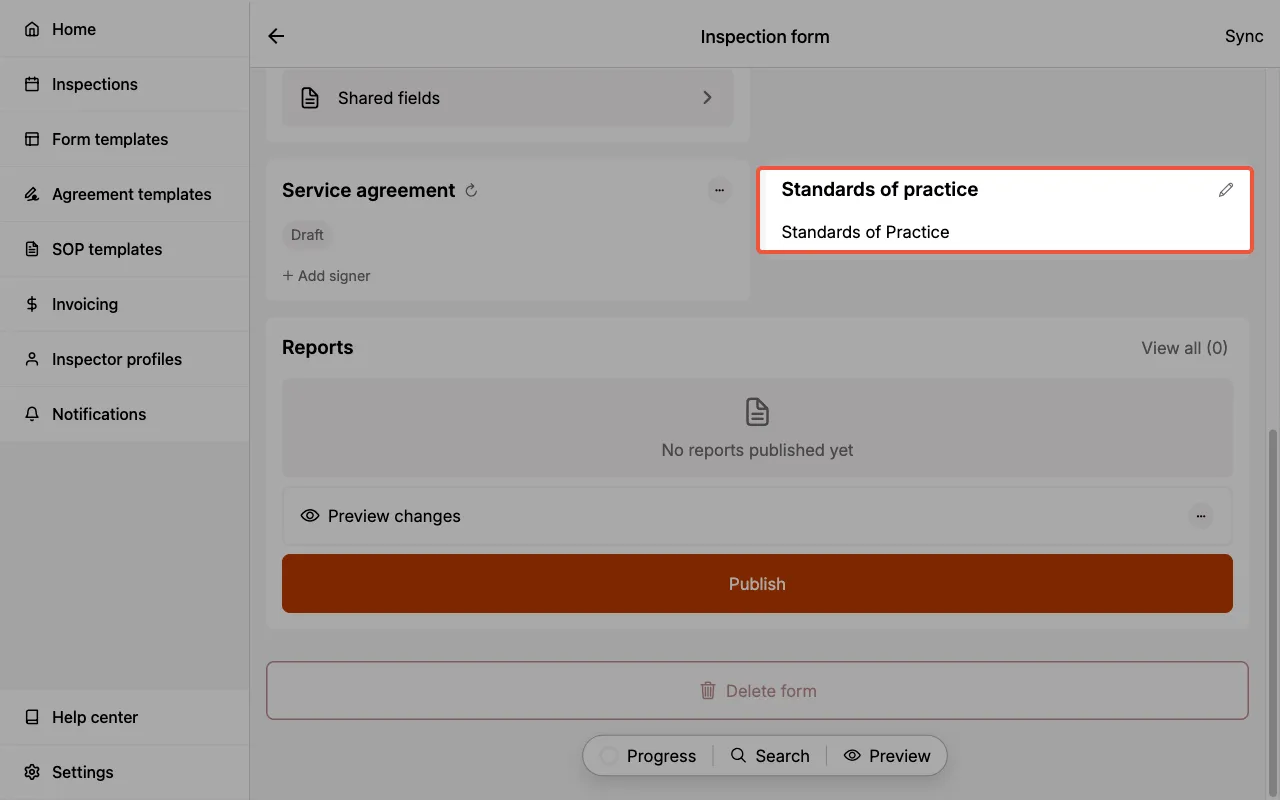The image size is (1280, 800).
Task: Refresh the Service agreement status
Action: (x=470, y=190)
